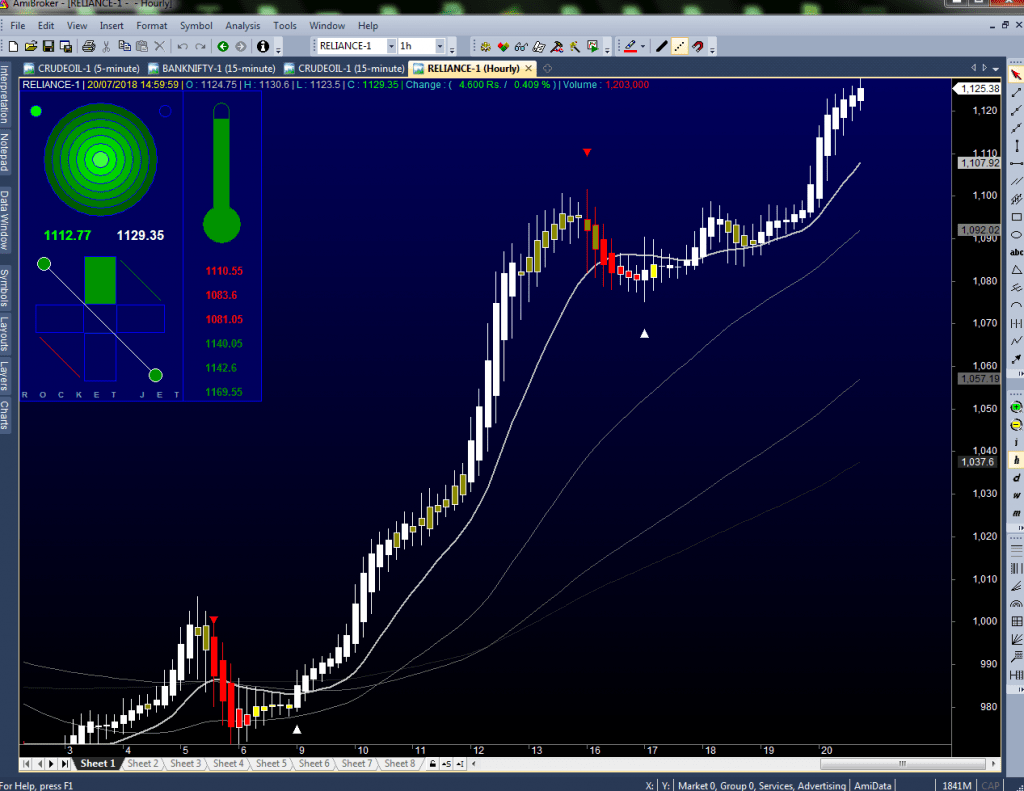Switch to Sheet 2 tab
1024x791 pixels.
[142, 764]
